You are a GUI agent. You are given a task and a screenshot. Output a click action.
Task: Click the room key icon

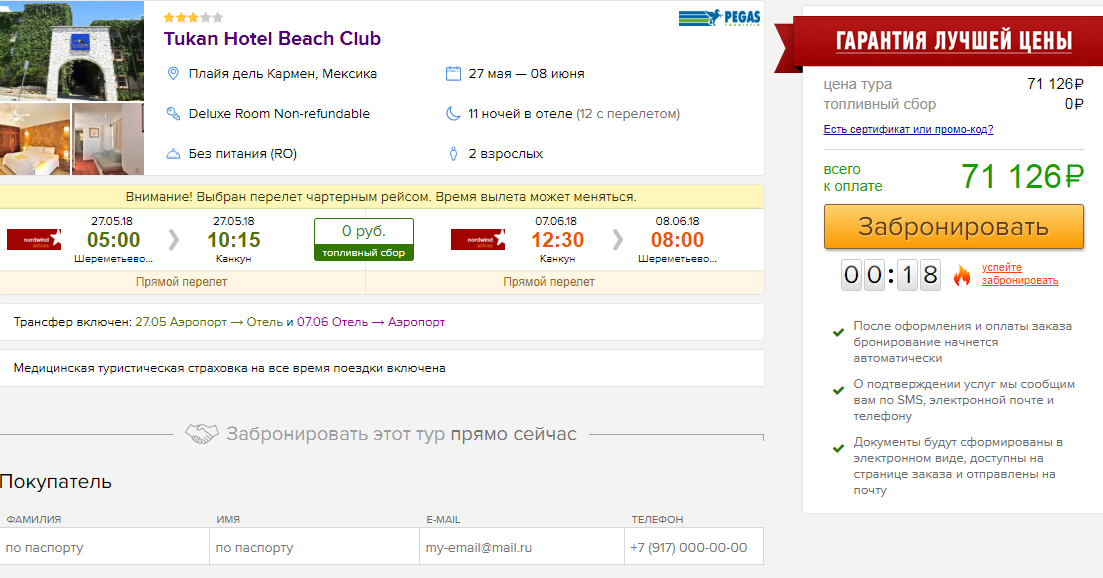(x=173, y=114)
